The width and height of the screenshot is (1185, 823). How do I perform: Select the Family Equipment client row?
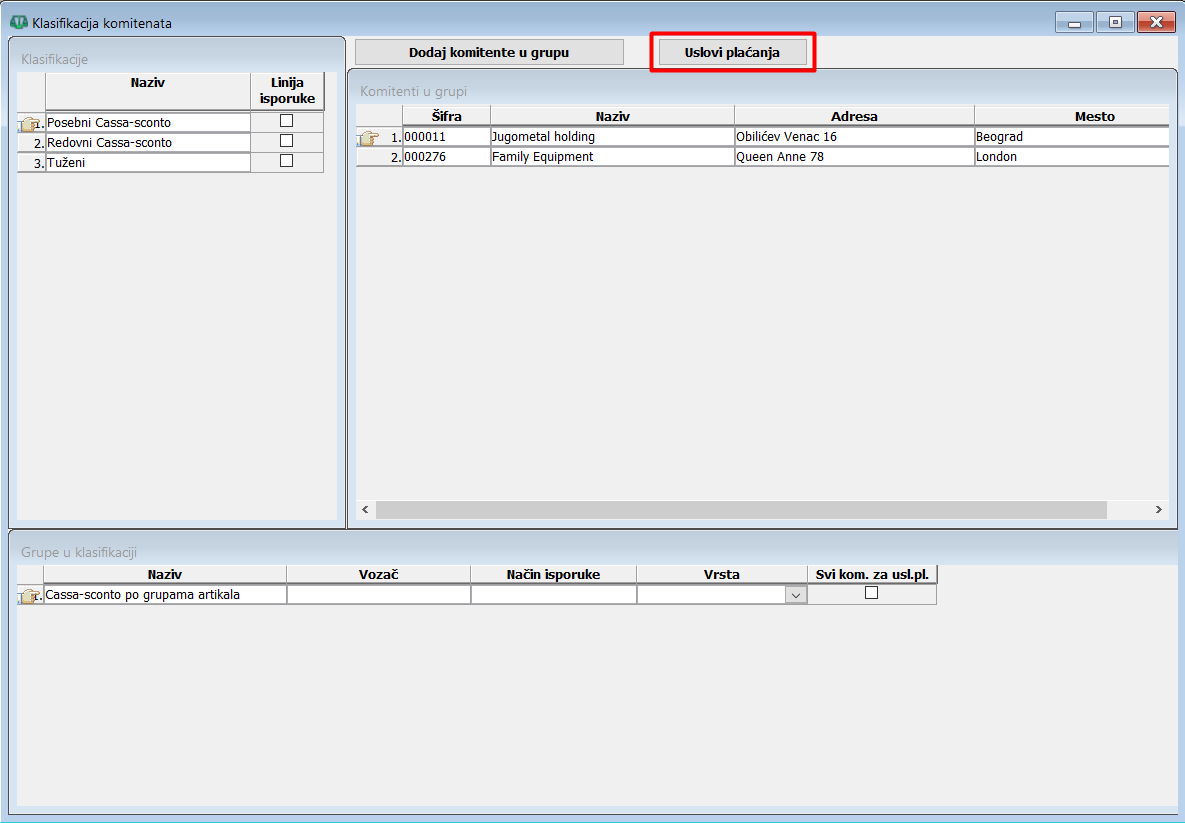[x=611, y=157]
